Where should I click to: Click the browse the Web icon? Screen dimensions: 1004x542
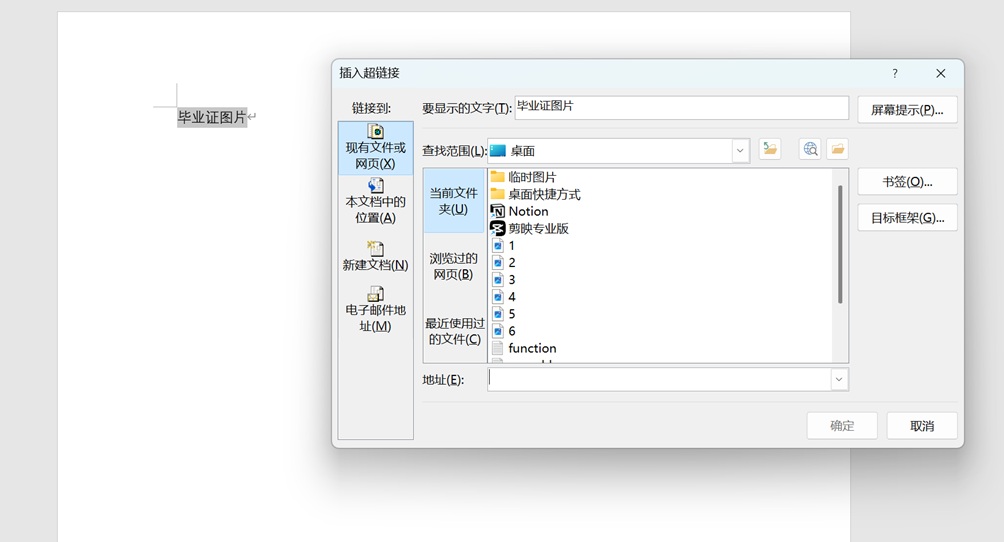coord(810,149)
